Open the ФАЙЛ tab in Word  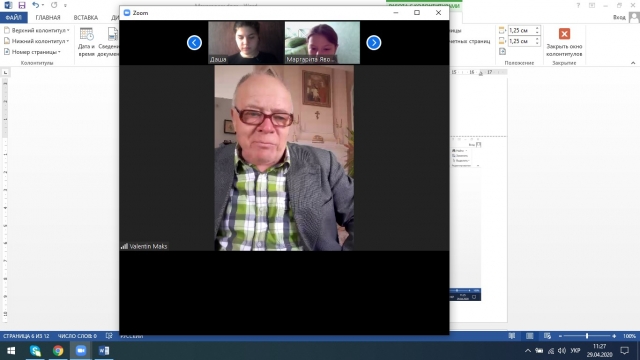click(x=13, y=18)
